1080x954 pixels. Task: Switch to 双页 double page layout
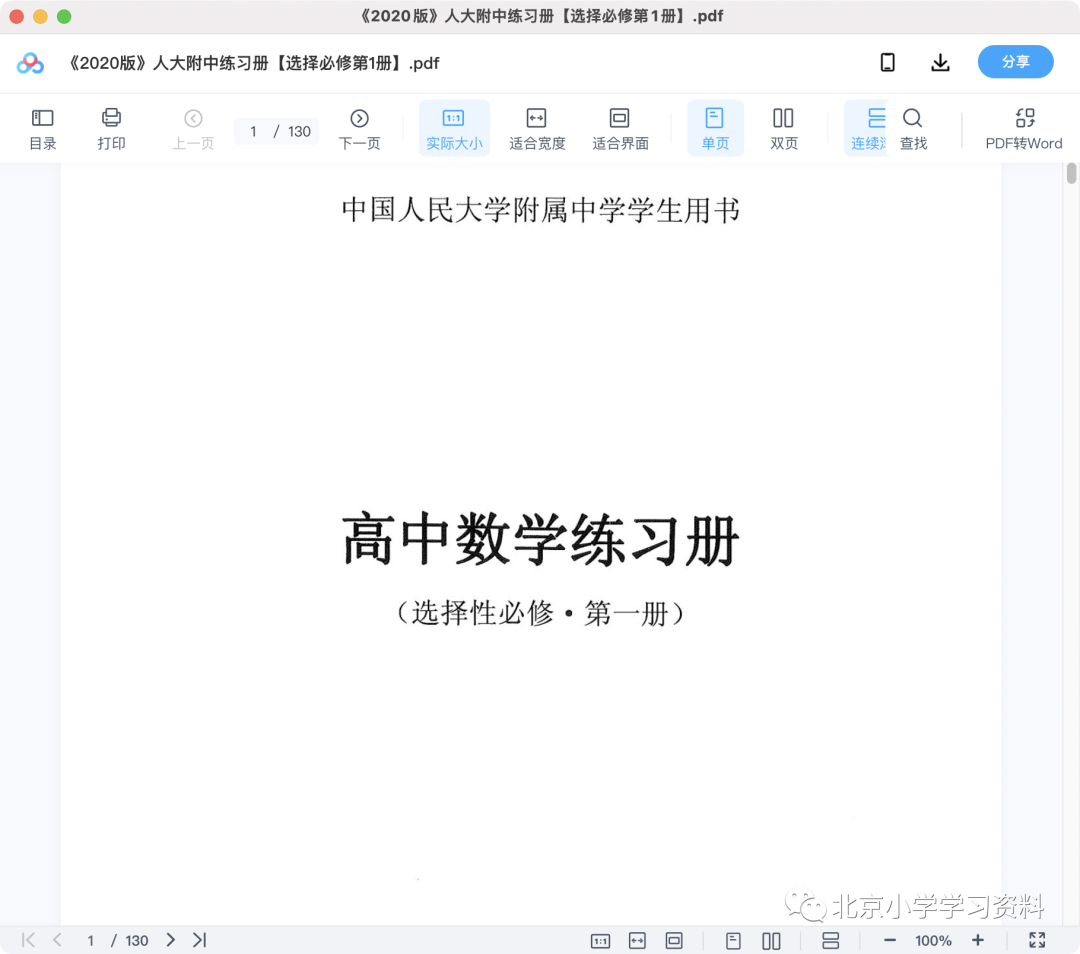click(x=784, y=129)
